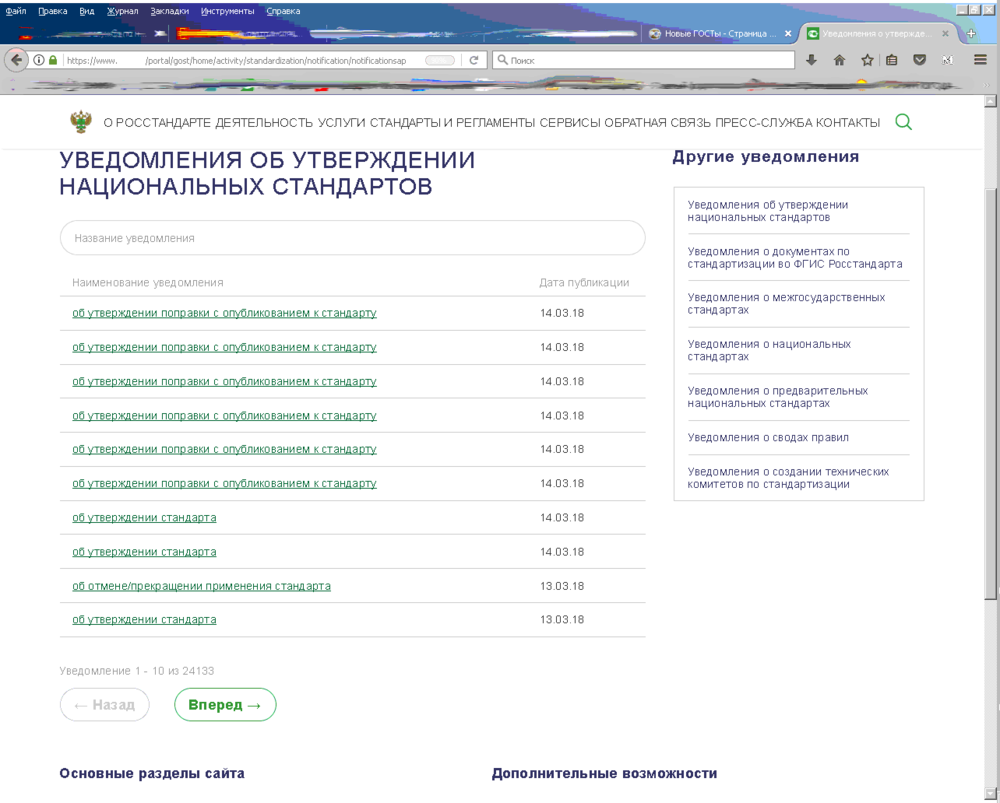This screenshot has height=803, width=1000.
Task: View downloads via the arrow icon
Action: (x=812, y=60)
